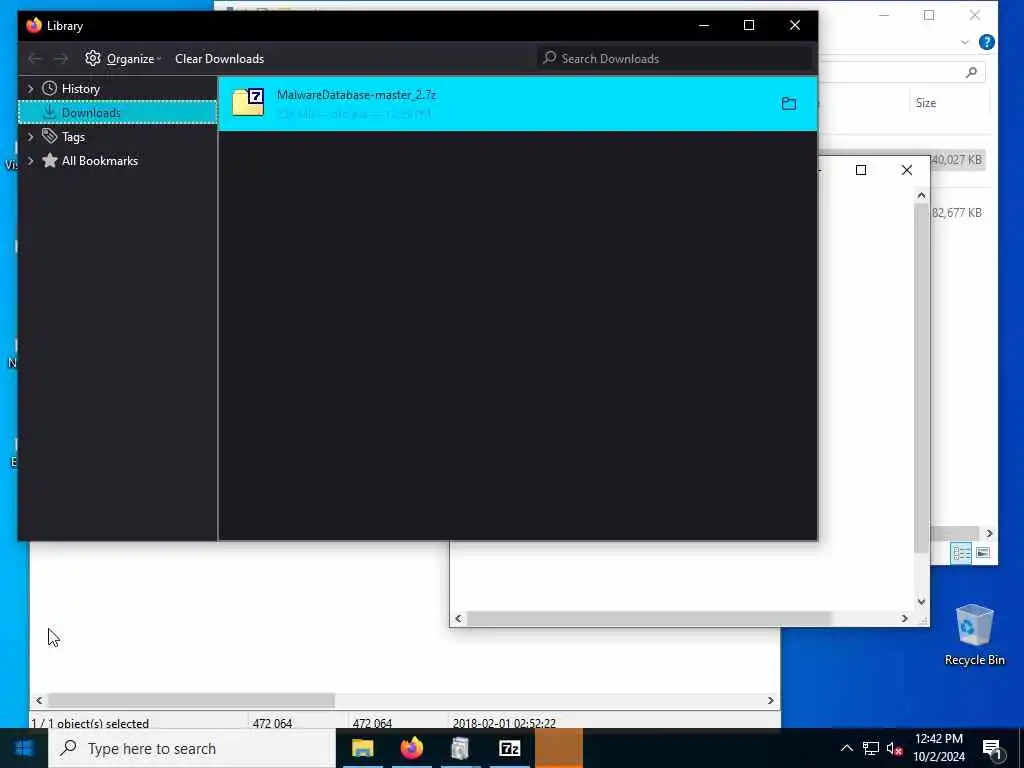Click the Library back arrow
This screenshot has width=1024, height=768.
pyautogui.click(x=35, y=59)
